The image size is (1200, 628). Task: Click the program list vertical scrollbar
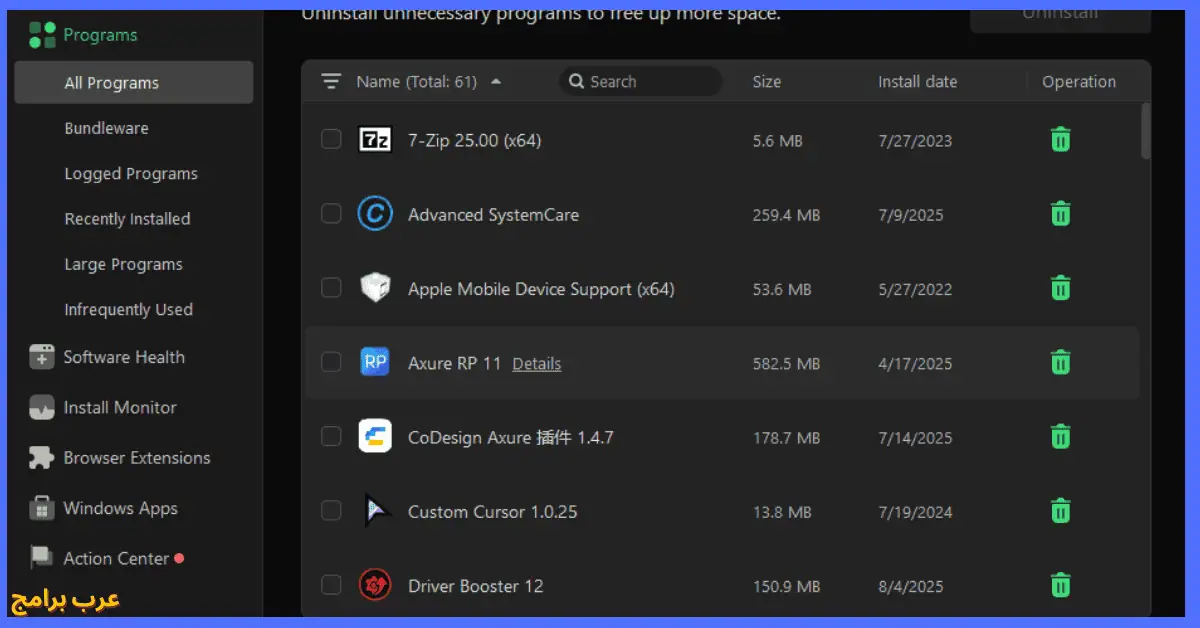click(1146, 130)
